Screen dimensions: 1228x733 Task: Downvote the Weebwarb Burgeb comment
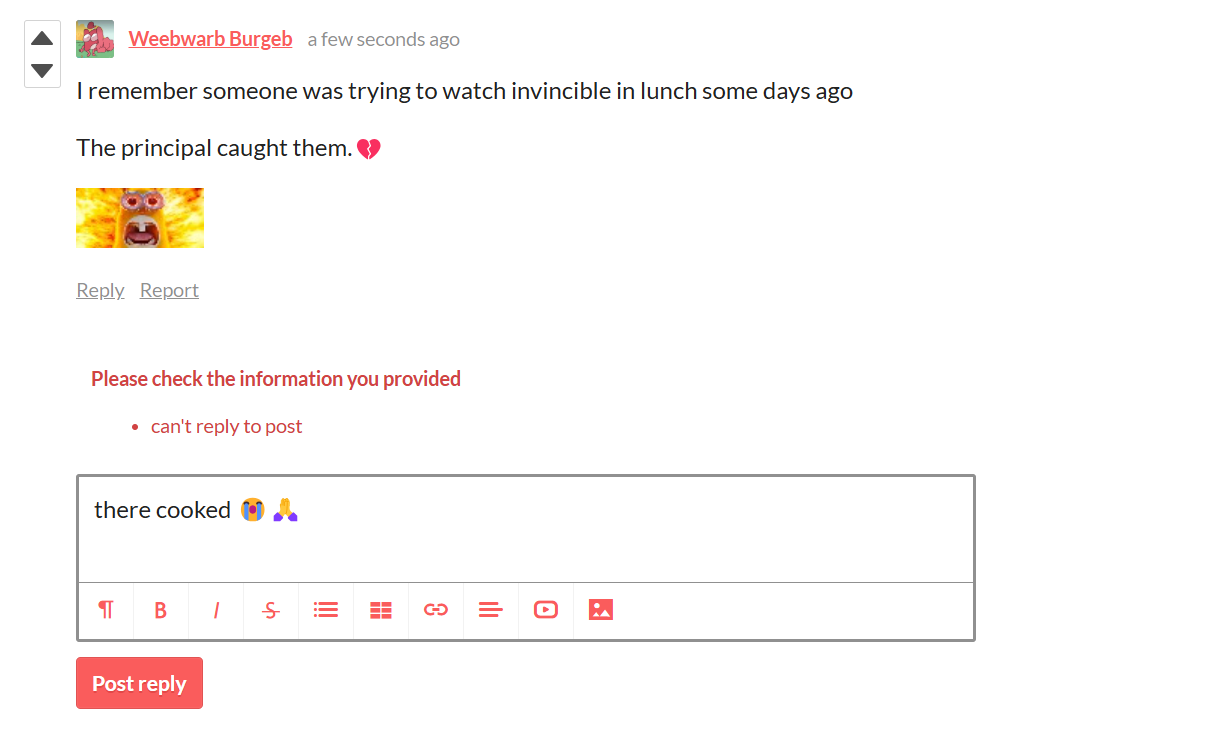click(x=42, y=70)
